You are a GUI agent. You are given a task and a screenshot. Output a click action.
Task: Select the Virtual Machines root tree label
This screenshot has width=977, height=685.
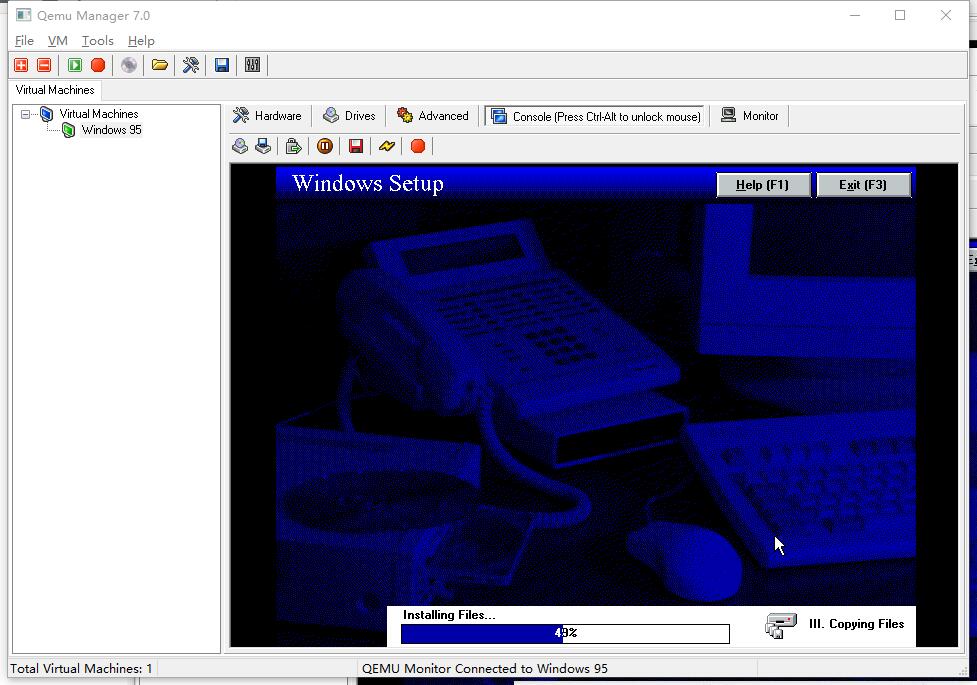click(98, 114)
